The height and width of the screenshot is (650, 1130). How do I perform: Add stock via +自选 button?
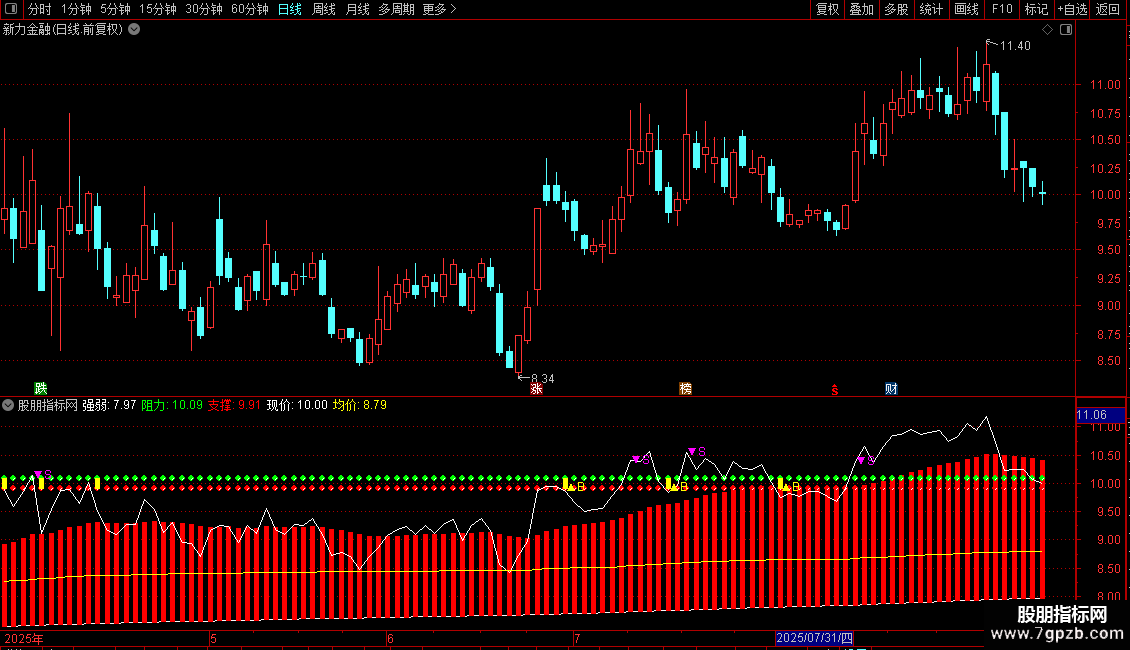click(x=1072, y=9)
